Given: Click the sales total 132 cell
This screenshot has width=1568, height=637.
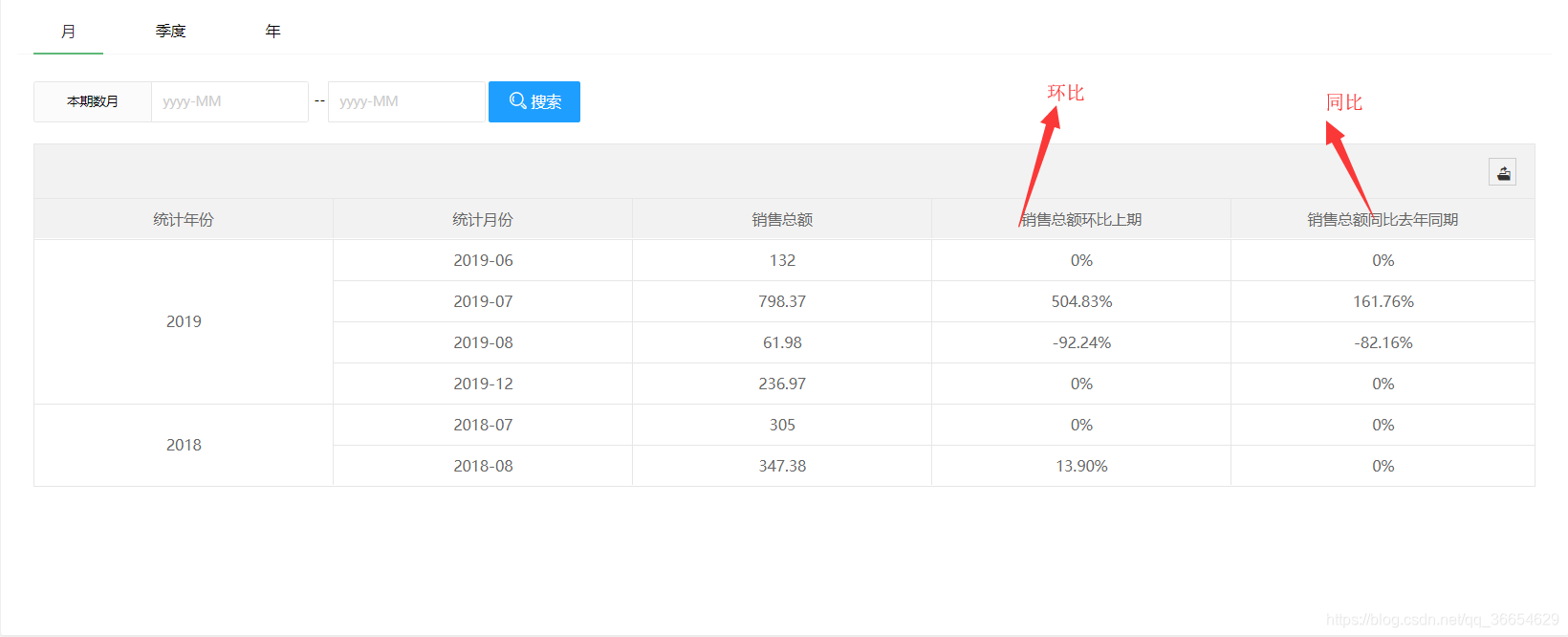Looking at the screenshot, I should pyautogui.click(x=782, y=260).
